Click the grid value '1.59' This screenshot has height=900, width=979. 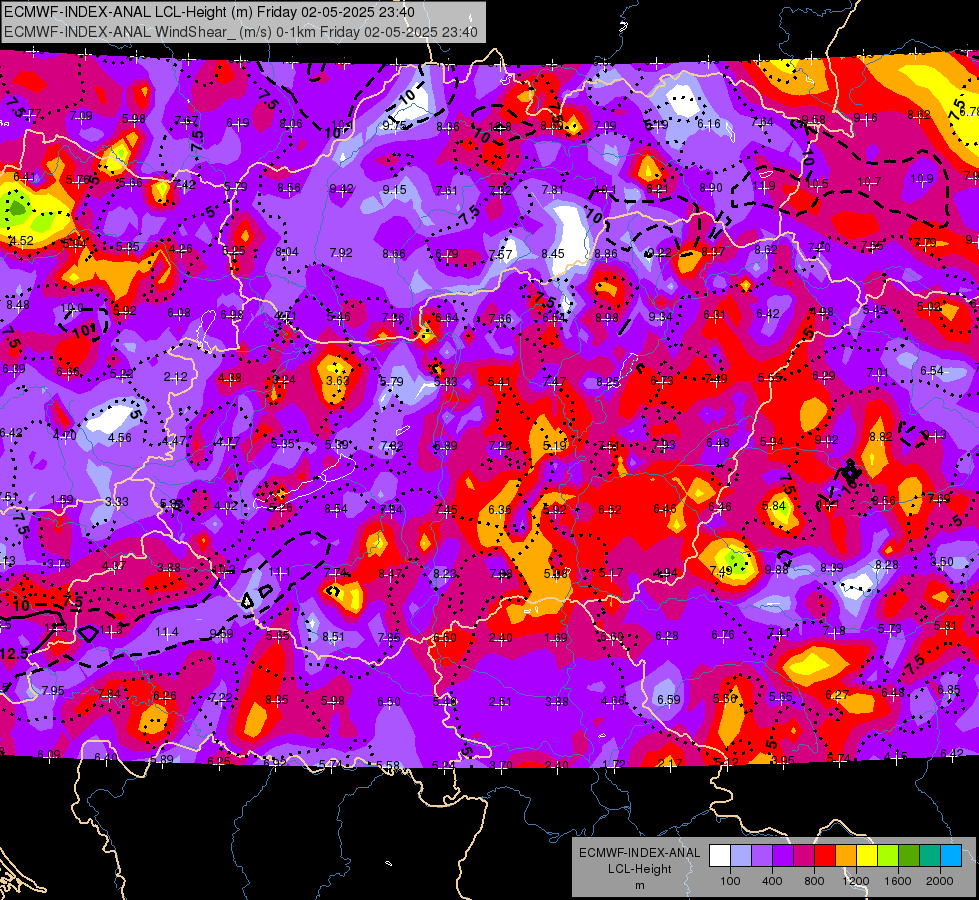tap(62, 500)
